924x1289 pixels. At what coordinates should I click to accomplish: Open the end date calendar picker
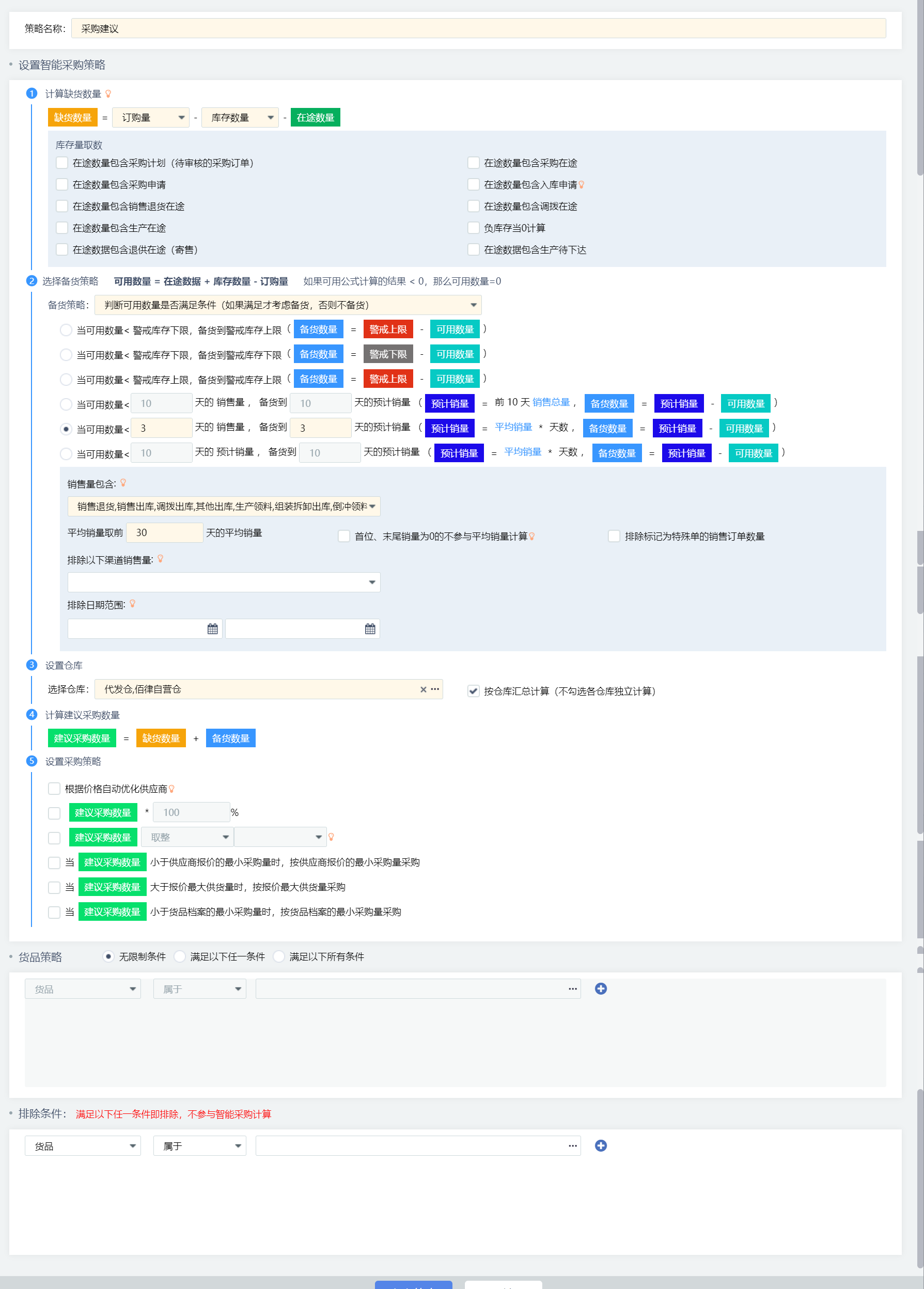(370, 628)
